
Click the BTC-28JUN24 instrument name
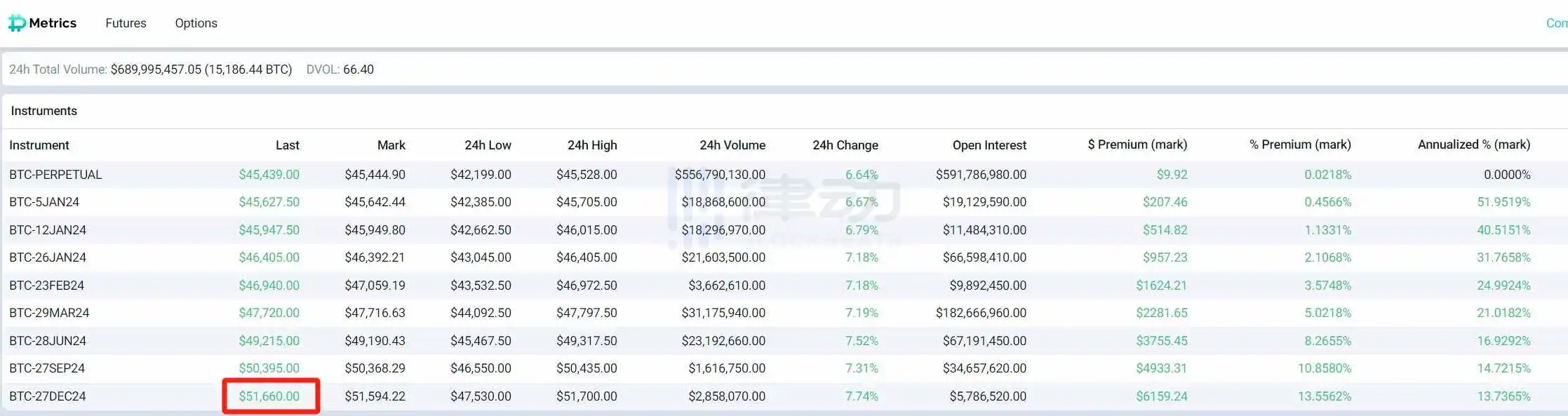click(48, 341)
